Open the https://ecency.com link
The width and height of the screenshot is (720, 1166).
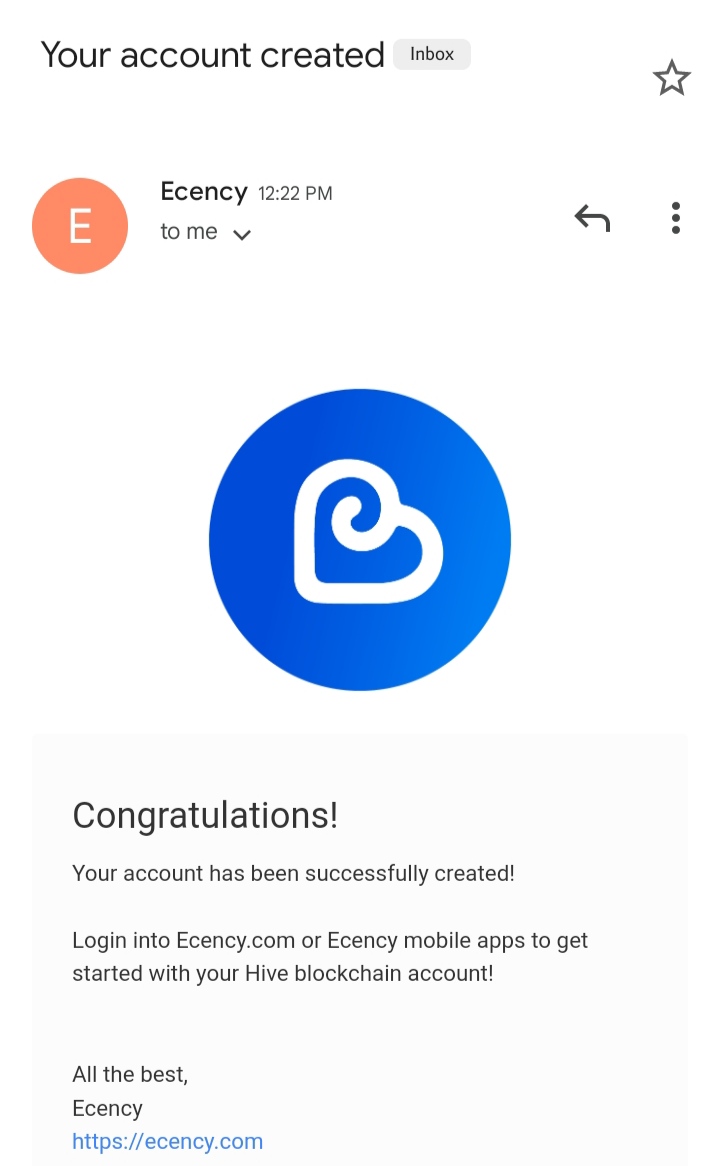tap(167, 1141)
